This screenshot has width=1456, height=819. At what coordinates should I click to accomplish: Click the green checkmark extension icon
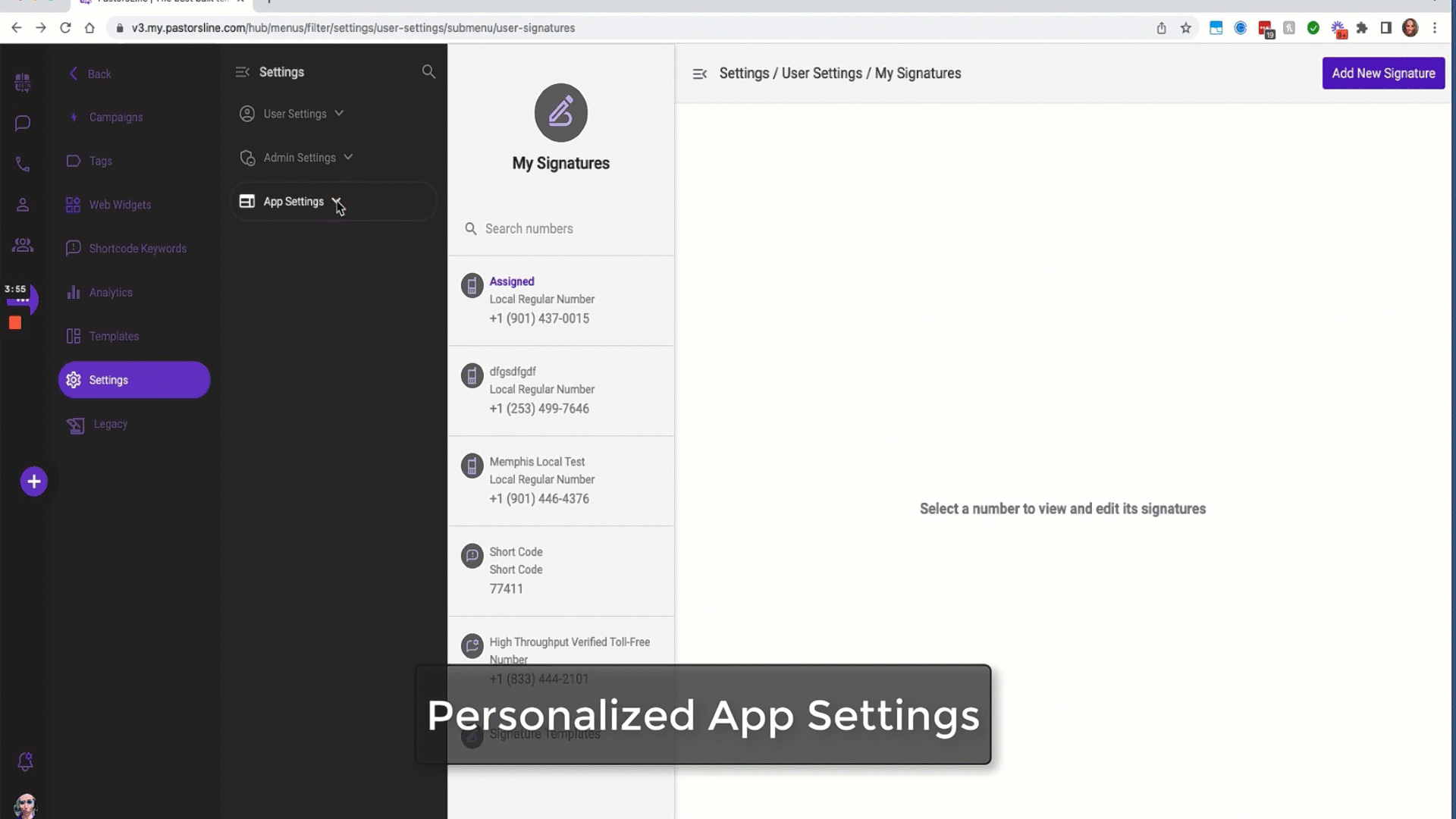tap(1313, 28)
